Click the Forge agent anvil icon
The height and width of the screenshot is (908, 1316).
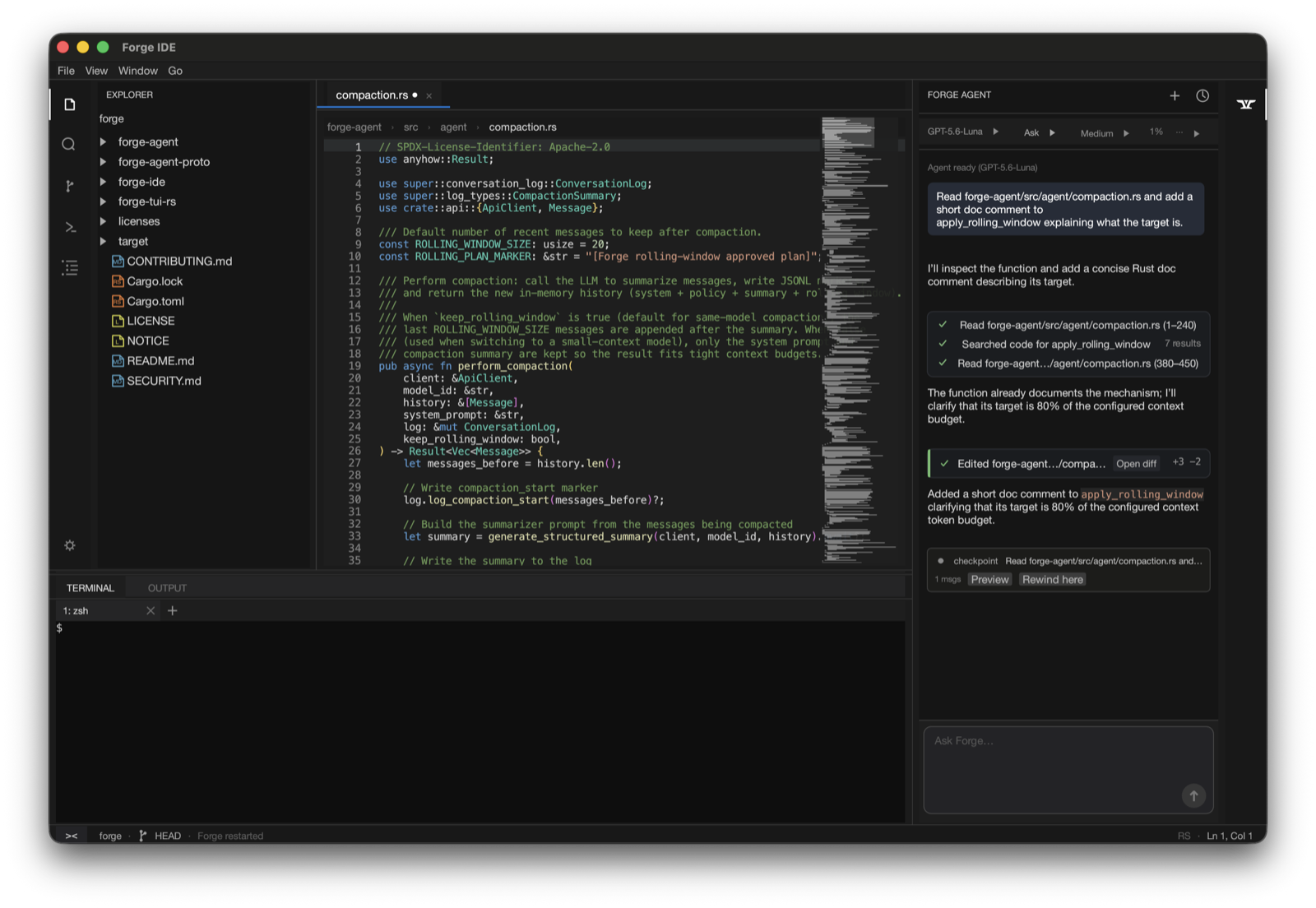point(1246,104)
